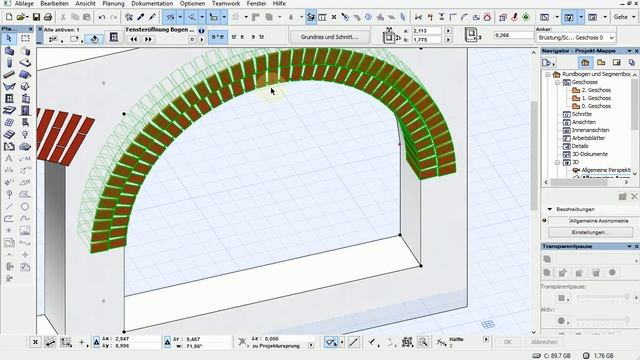Toggle the polar coordinates delta icon

[x=167, y=342]
